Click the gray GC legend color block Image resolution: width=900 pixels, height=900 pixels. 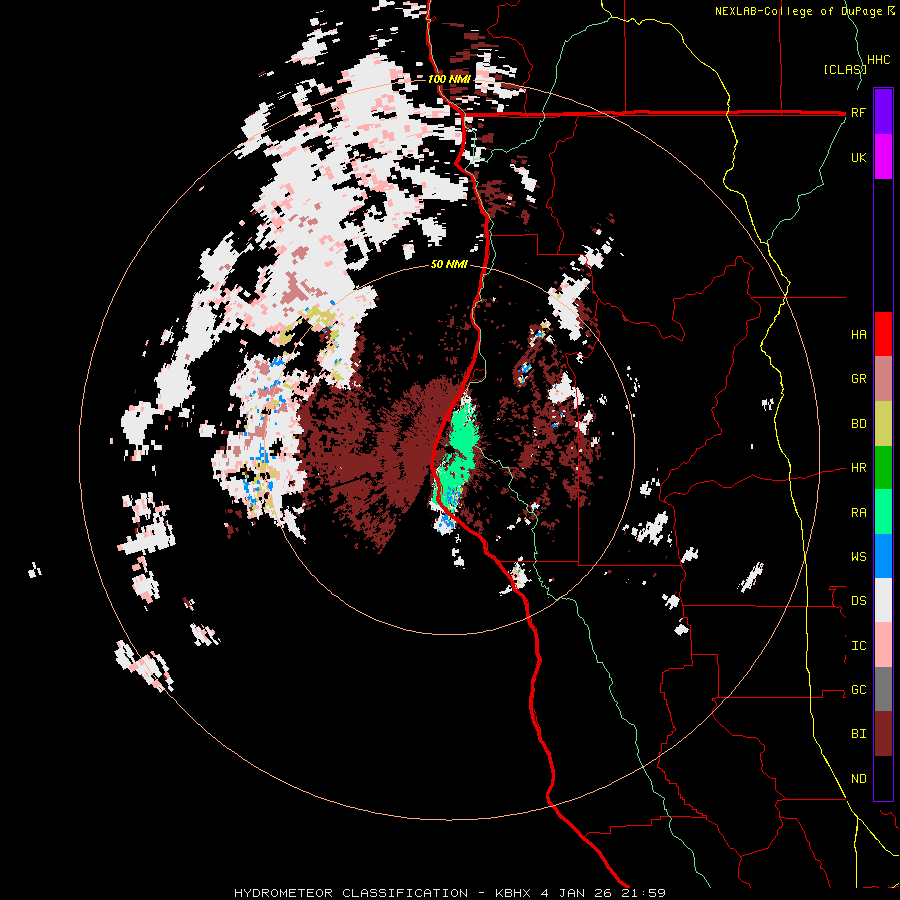tap(883, 689)
